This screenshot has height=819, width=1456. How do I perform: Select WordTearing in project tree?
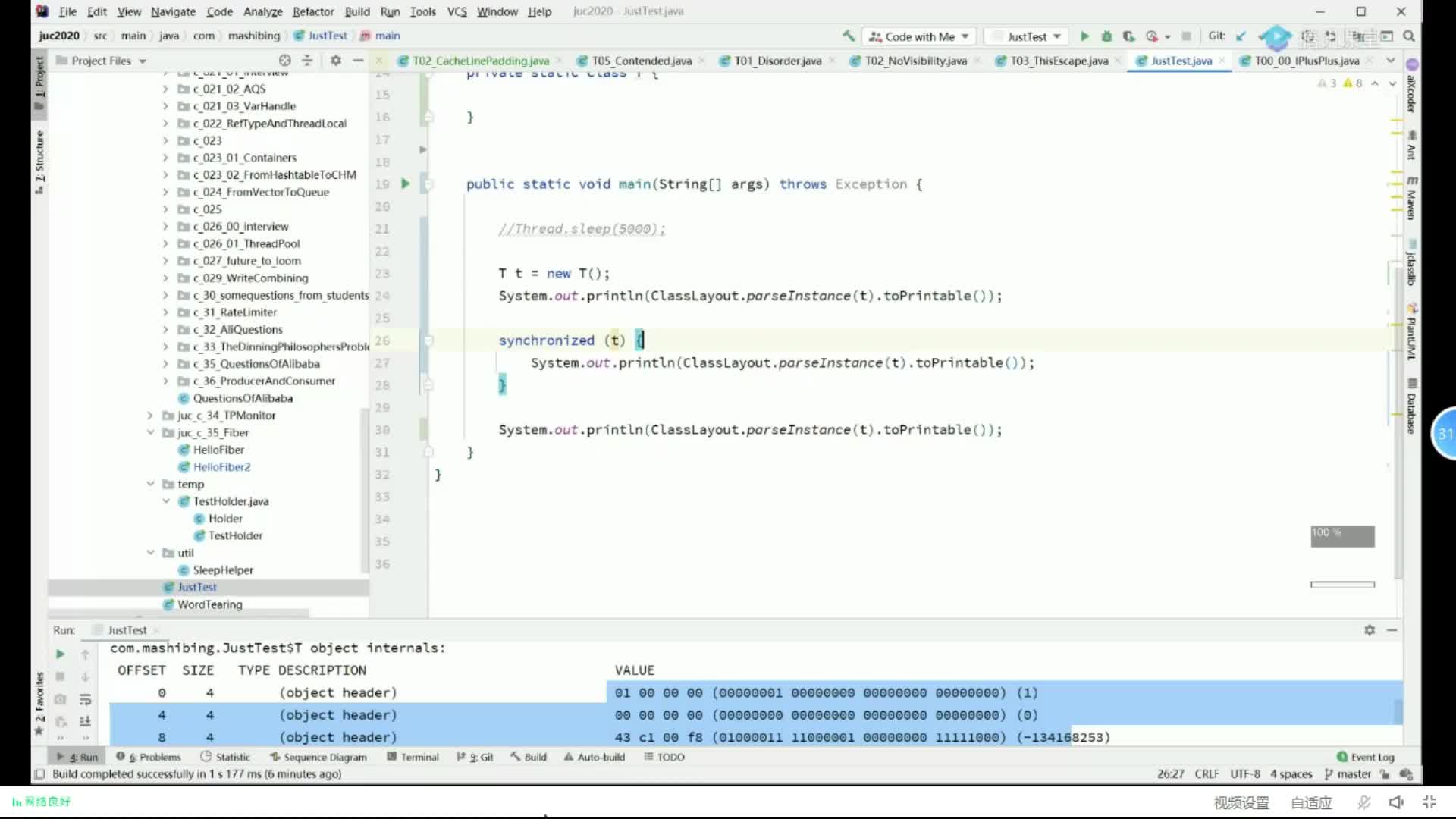click(210, 604)
